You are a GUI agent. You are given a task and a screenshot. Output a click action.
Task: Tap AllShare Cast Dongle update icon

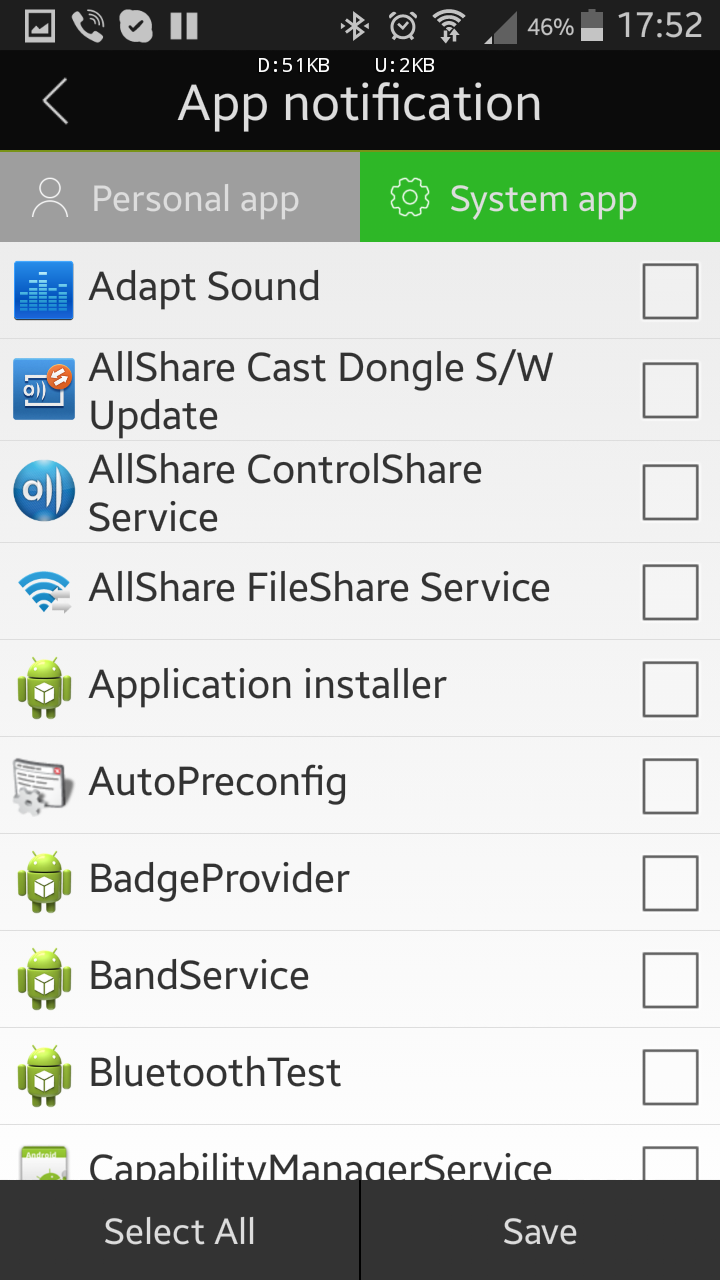(x=44, y=389)
